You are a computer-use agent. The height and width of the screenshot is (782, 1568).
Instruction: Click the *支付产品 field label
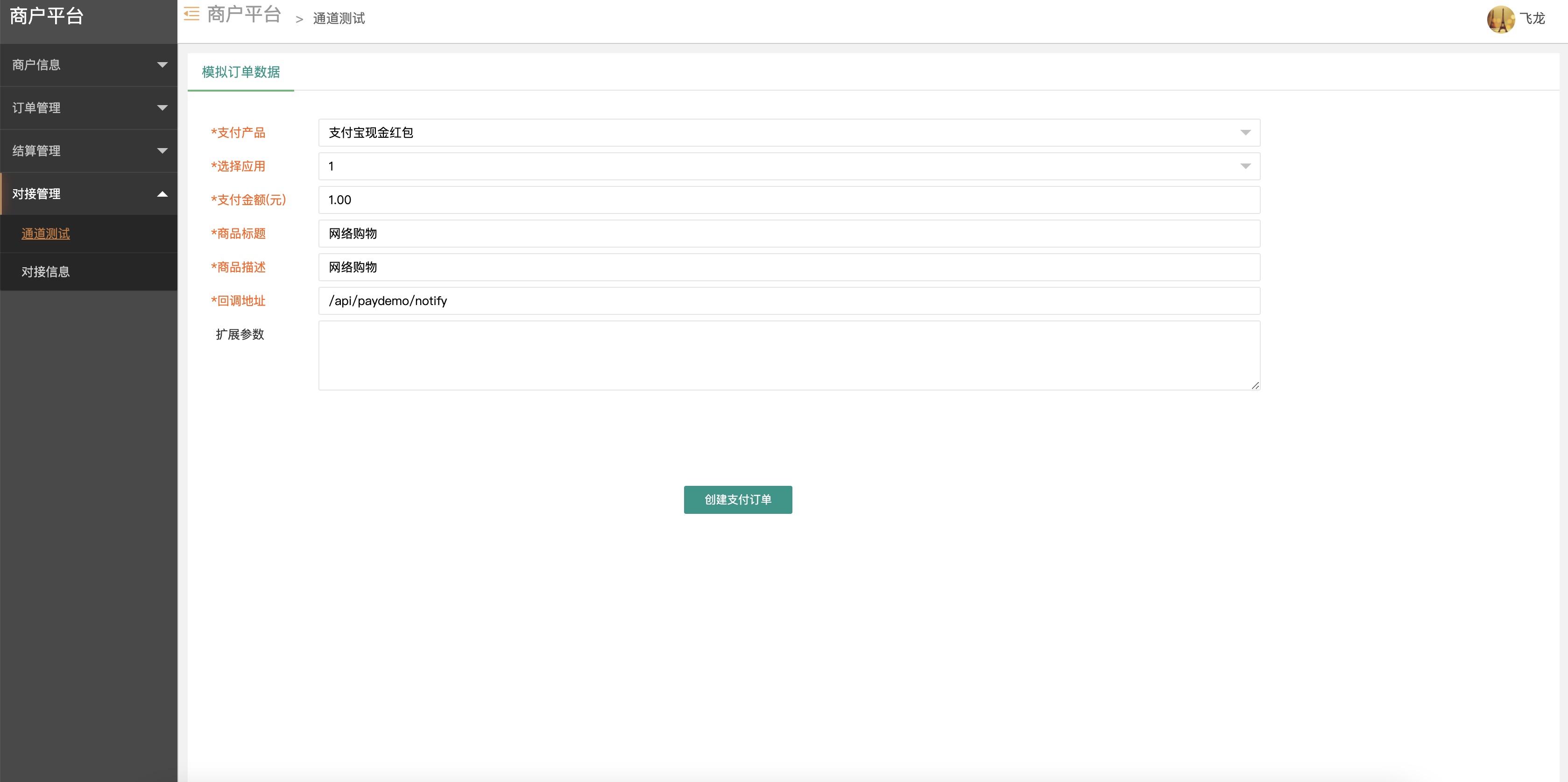[238, 133]
